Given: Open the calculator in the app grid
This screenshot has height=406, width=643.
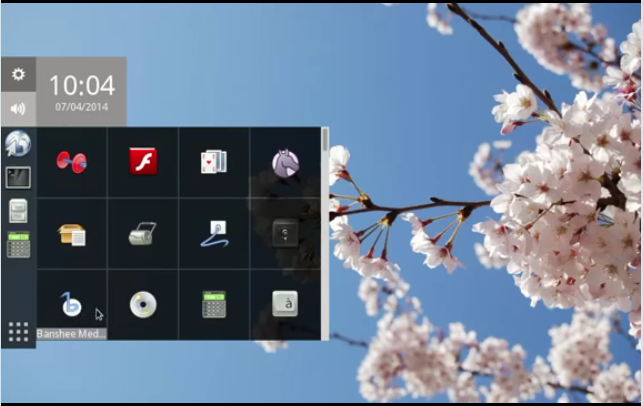Looking at the screenshot, I should tap(214, 304).
